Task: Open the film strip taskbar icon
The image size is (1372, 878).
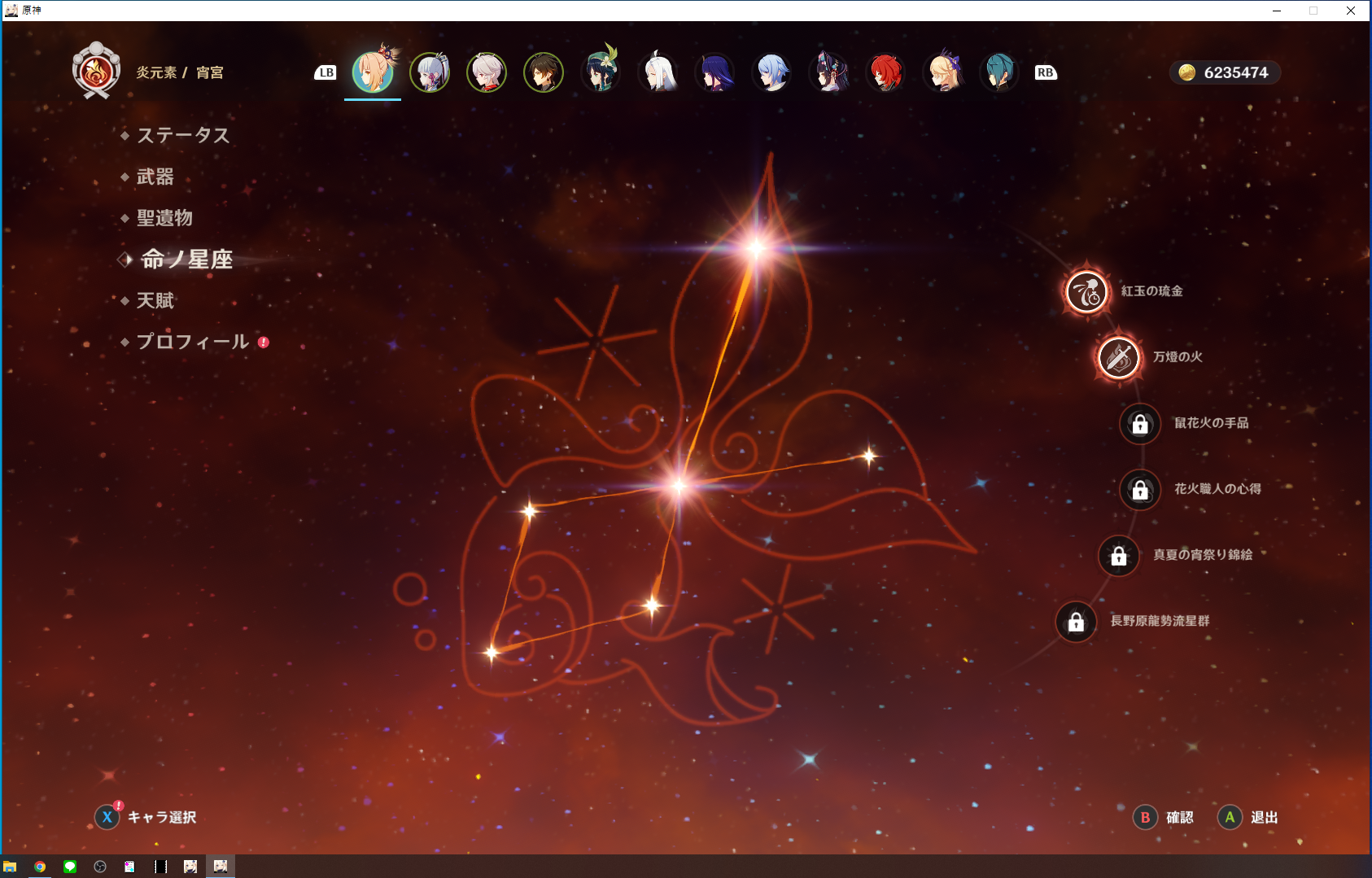Action: click(x=160, y=867)
